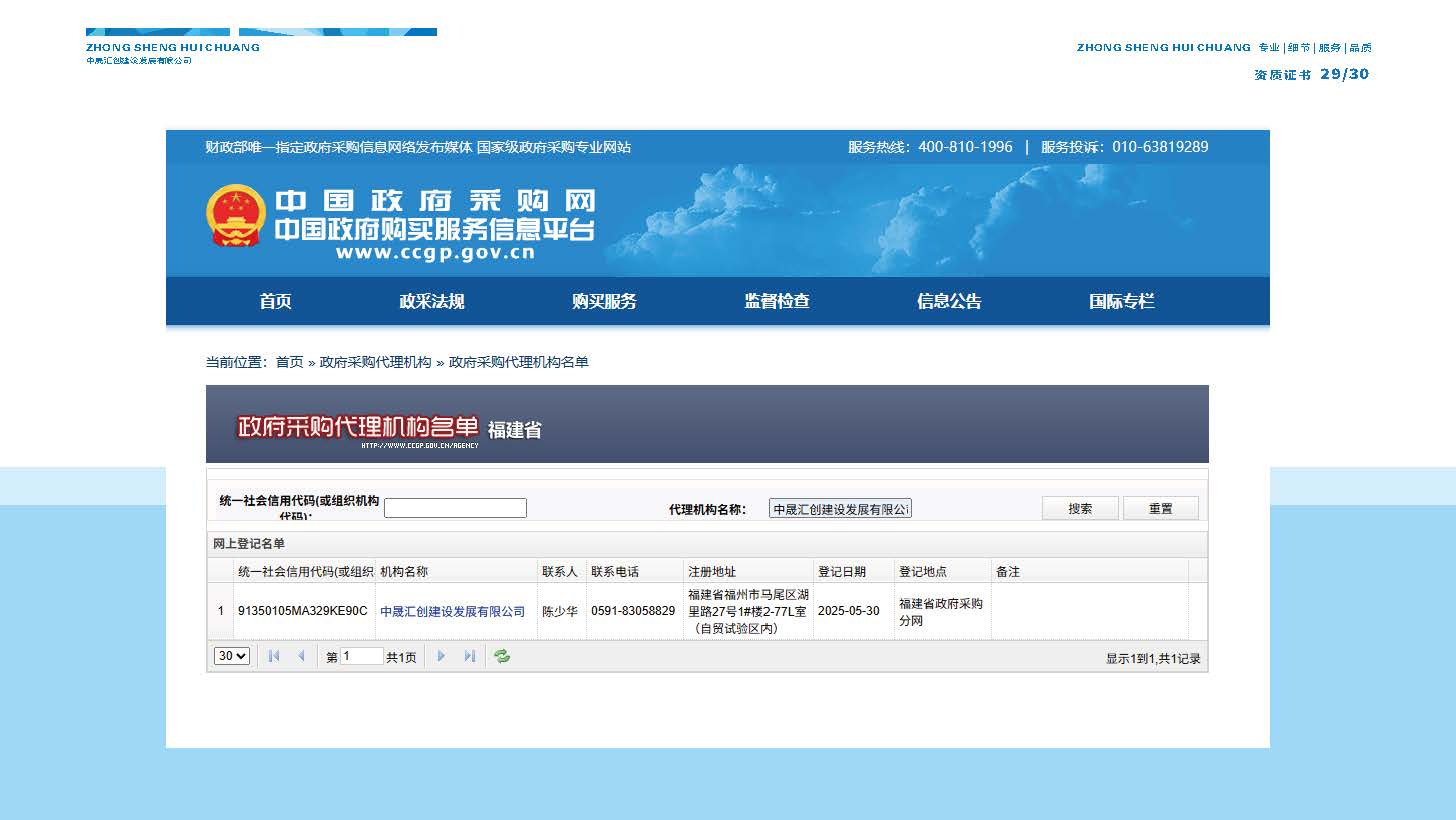Click the national emblem logo
Viewport: 1456px width, 820px height.
coord(235,215)
